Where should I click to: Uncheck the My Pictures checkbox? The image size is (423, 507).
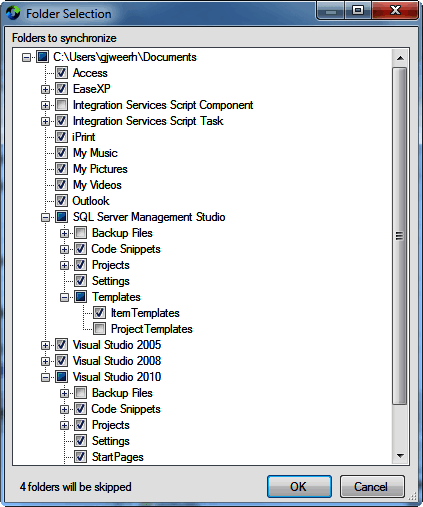61,169
